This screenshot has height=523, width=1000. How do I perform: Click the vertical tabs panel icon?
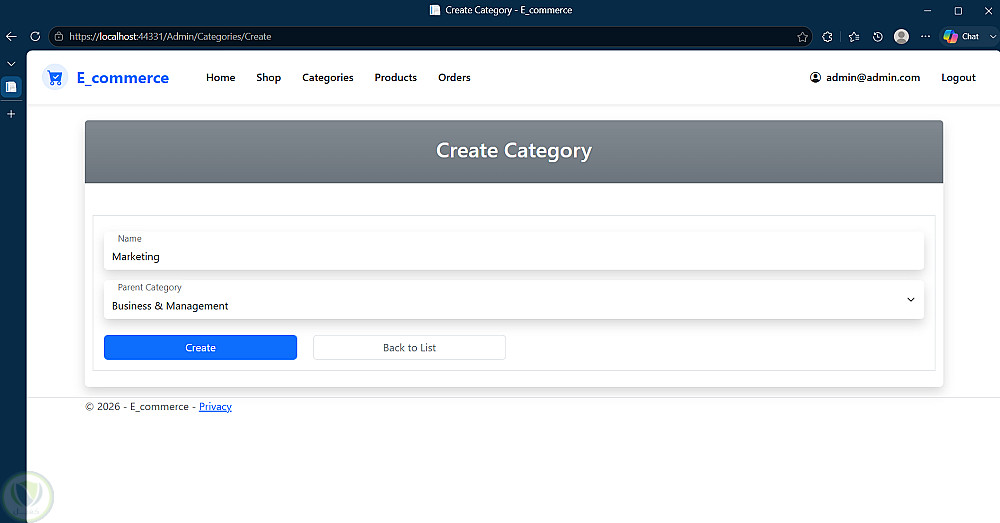[11, 87]
